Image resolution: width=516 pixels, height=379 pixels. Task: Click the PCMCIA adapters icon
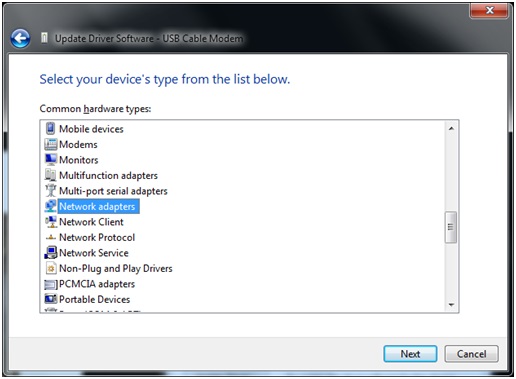coord(51,284)
